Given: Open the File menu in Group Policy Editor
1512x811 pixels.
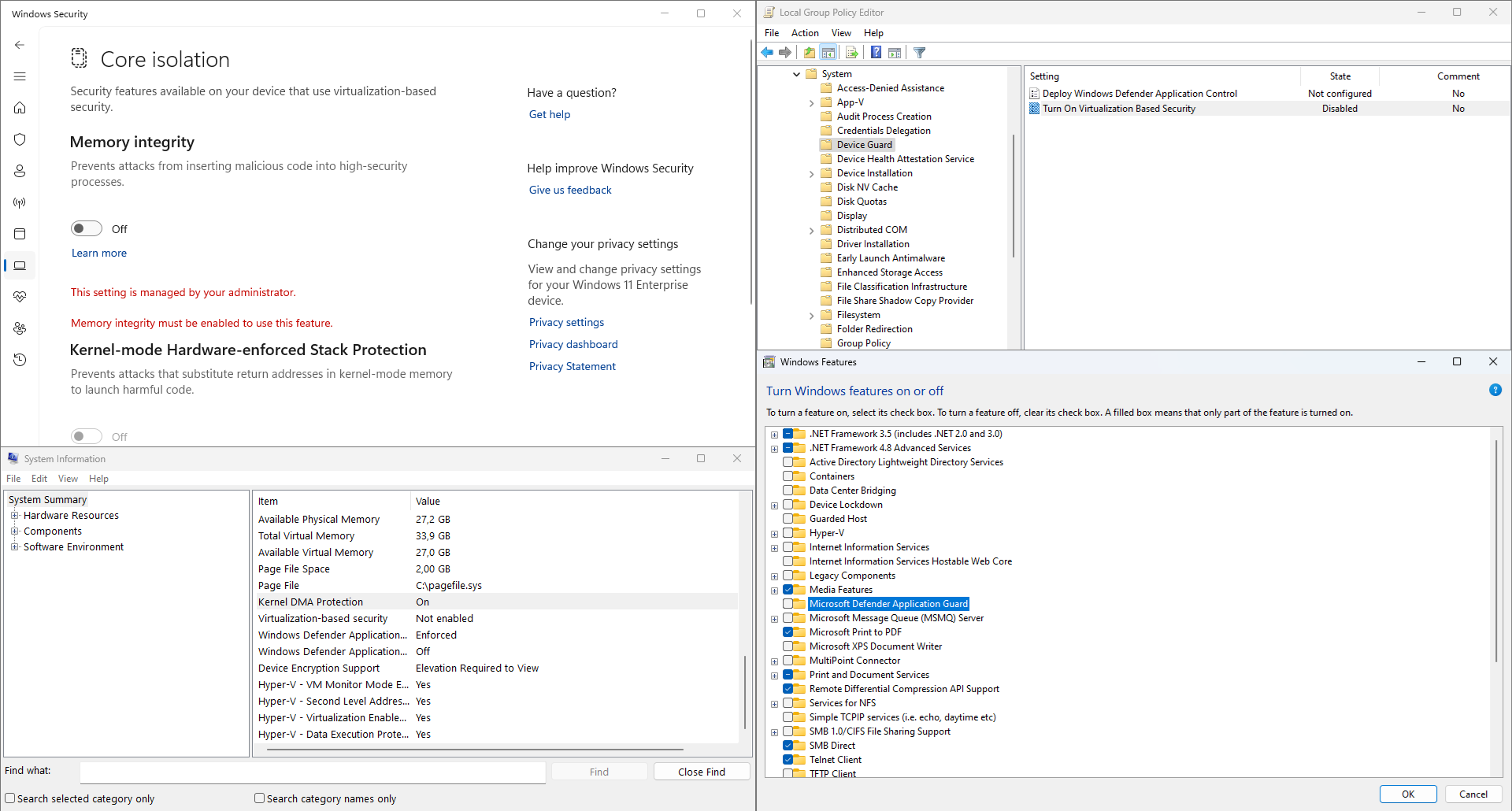Looking at the screenshot, I should (x=772, y=33).
